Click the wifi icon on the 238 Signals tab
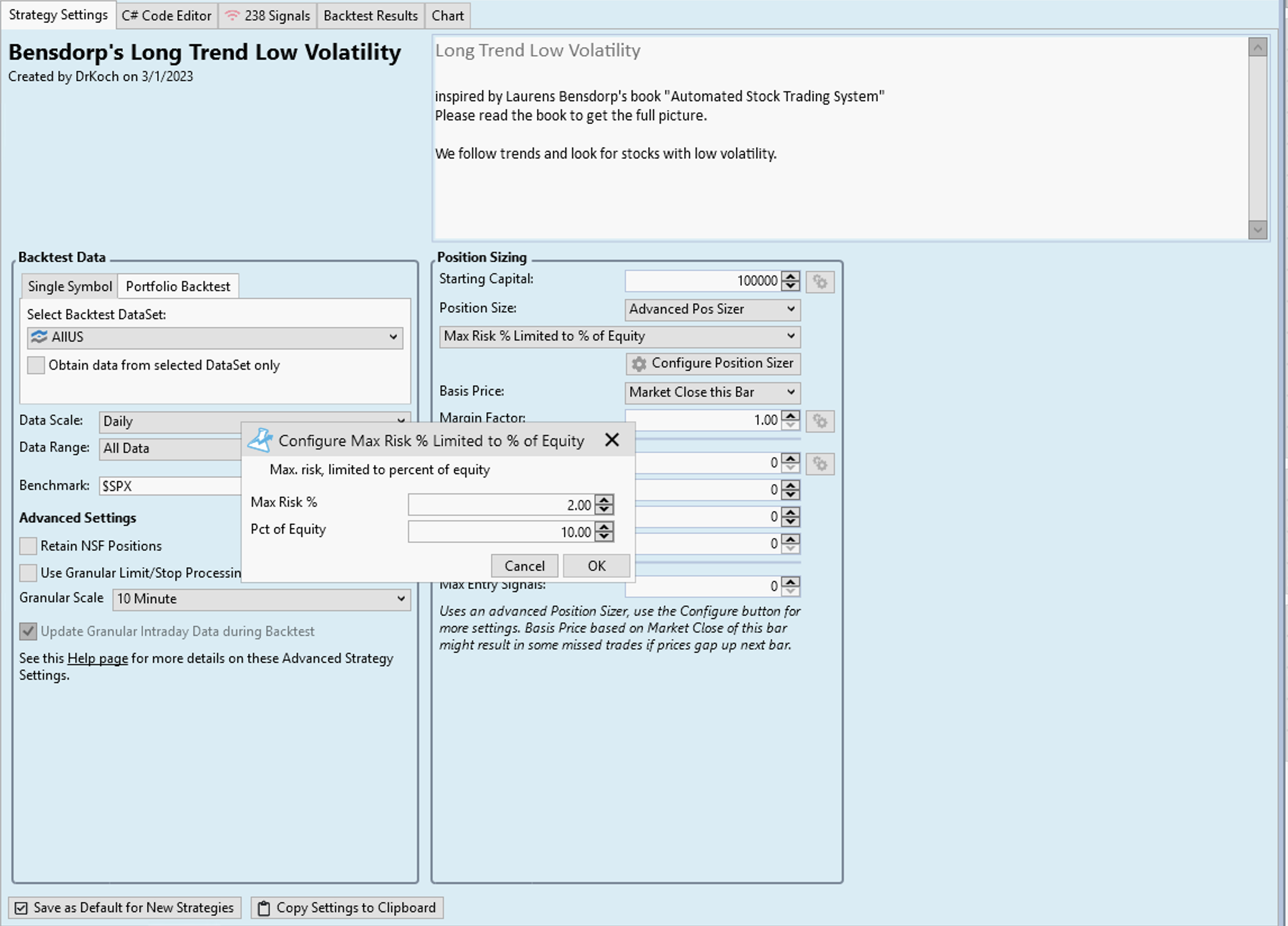 click(232, 15)
